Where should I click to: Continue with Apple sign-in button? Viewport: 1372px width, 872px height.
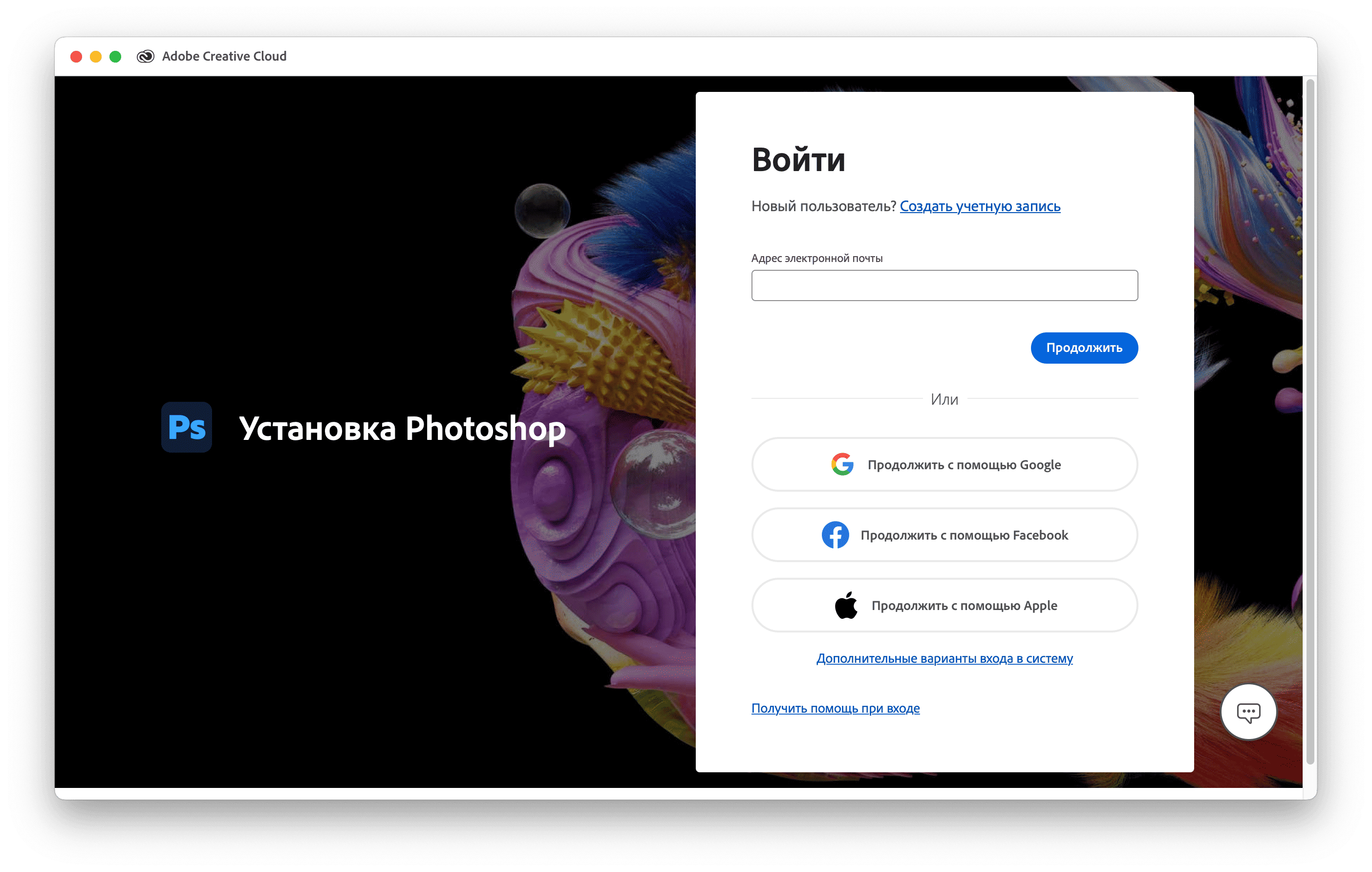944,605
